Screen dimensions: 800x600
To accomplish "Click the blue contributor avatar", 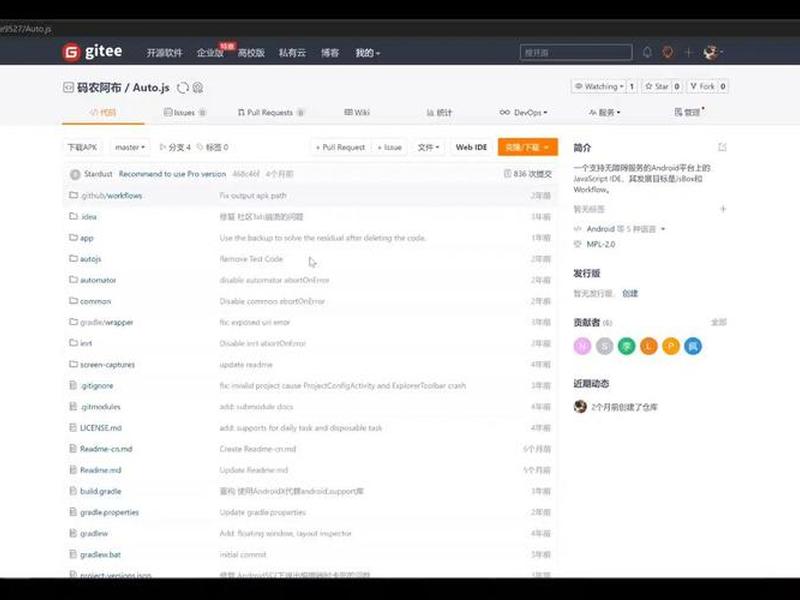I will [x=693, y=346].
